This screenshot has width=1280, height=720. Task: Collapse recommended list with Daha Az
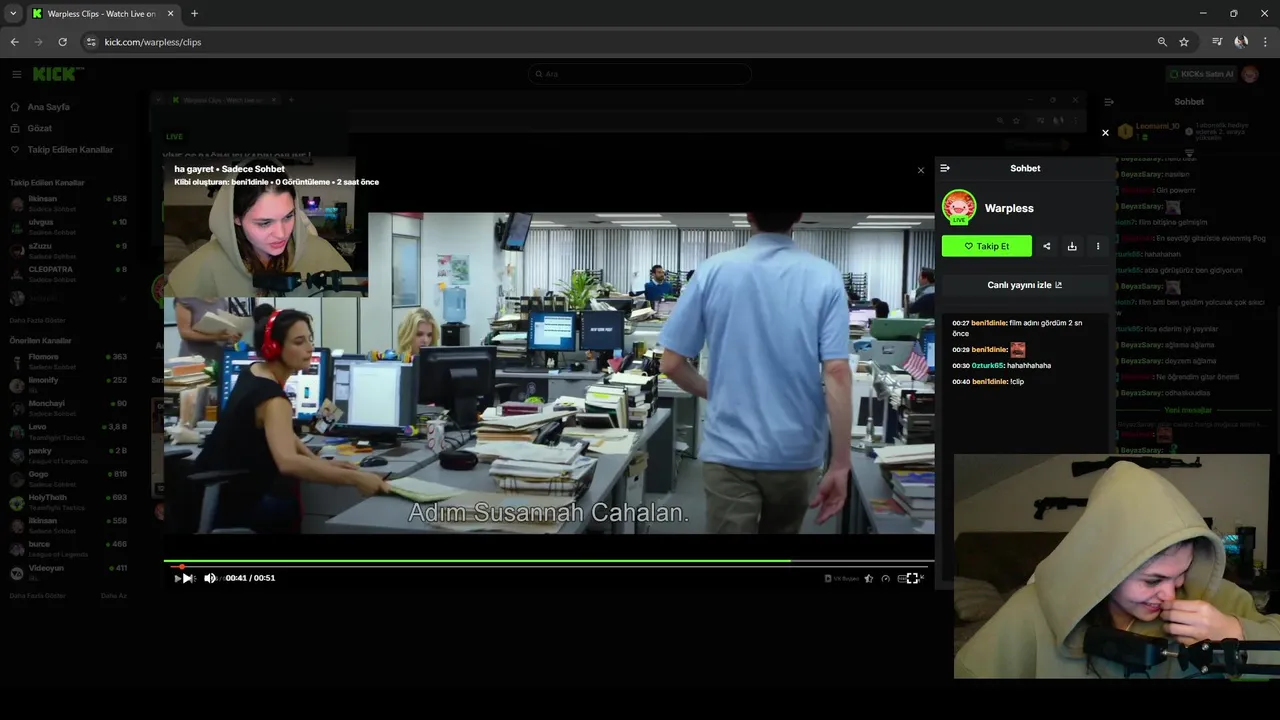pyautogui.click(x=114, y=596)
